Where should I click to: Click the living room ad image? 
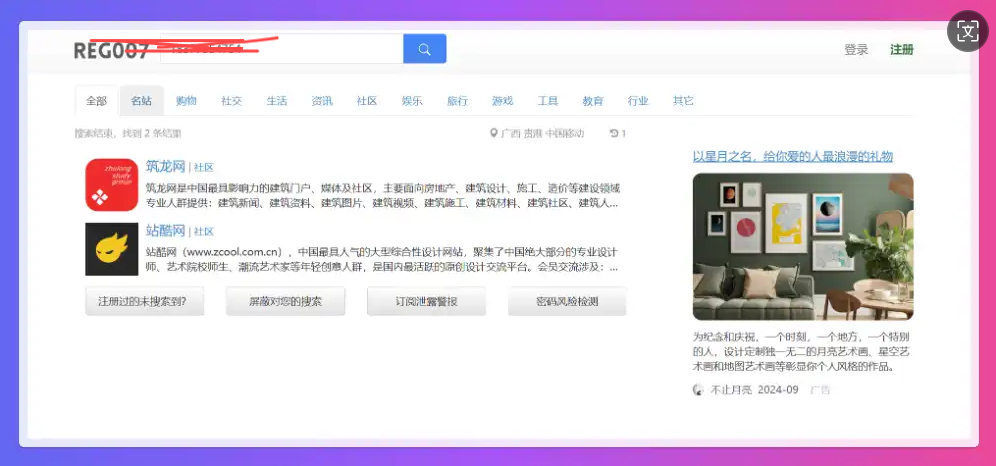(x=803, y=246)
